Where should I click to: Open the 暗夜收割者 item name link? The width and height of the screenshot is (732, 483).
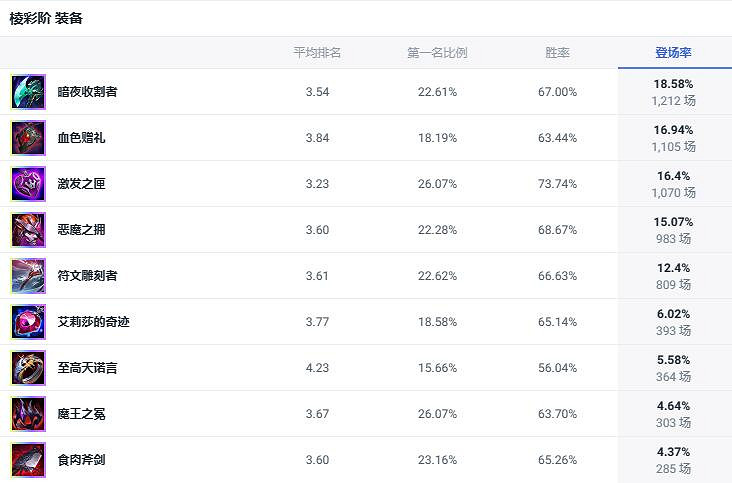(x=87, y=92)
